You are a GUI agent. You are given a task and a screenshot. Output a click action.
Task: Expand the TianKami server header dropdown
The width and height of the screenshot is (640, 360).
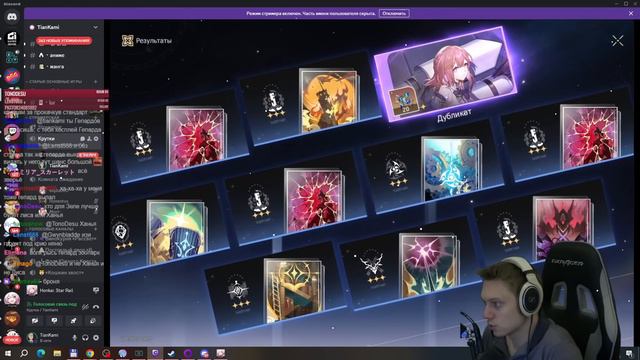96,27
